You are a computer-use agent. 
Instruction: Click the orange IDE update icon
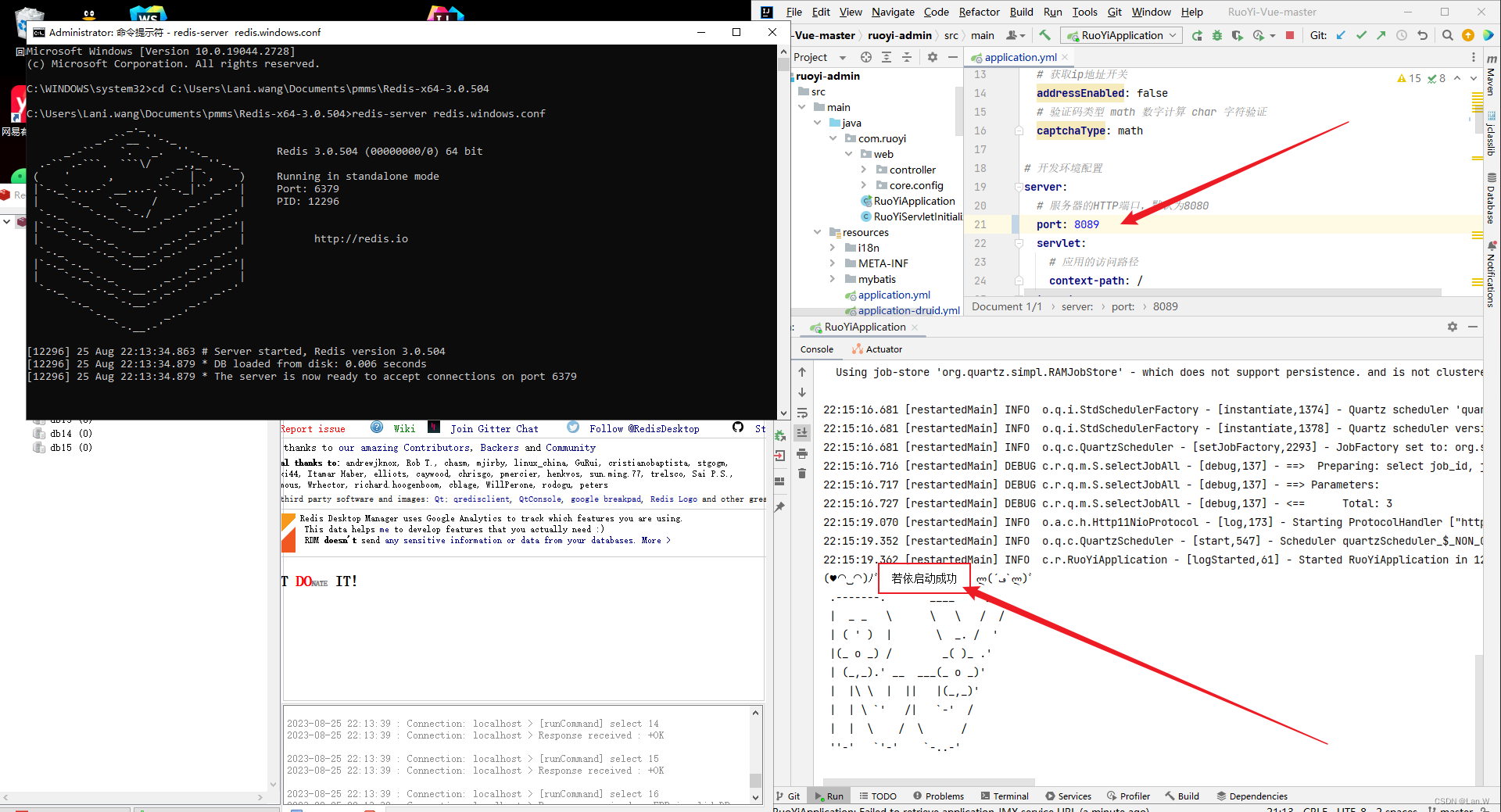pyautogui.click(x=1468, y=35)
